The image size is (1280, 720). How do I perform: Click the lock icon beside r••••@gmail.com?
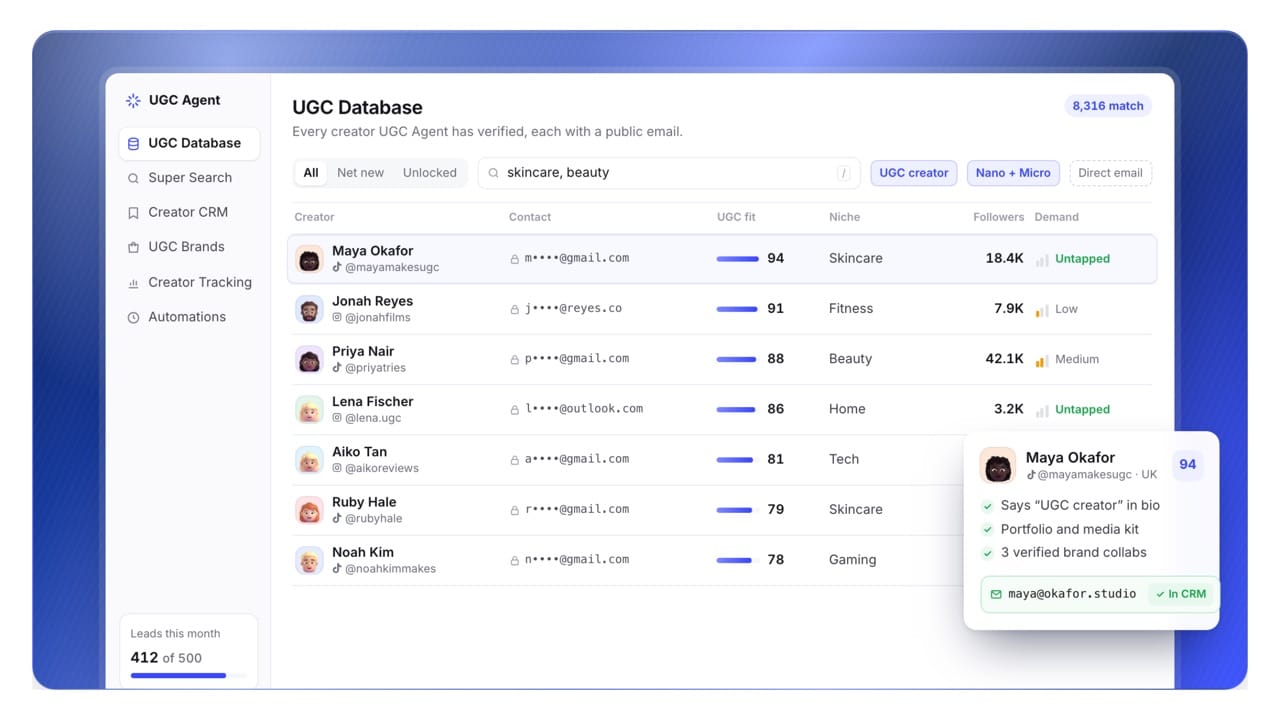[515, 510]
